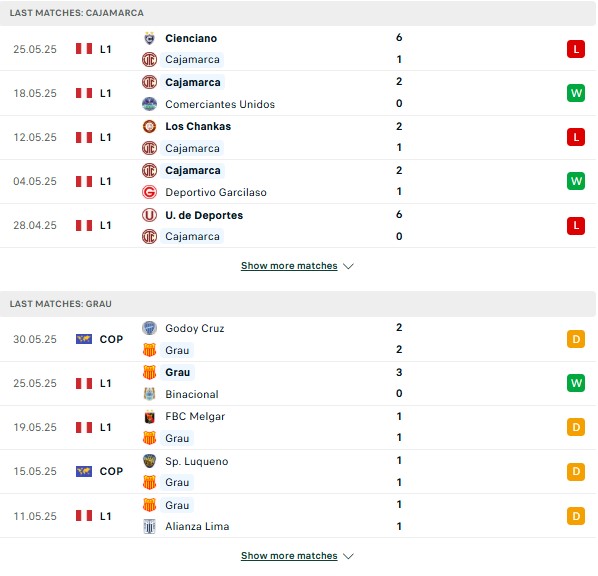Expand more matches under Grau section
The image size is (598, 576).
(x=289, y=555)
